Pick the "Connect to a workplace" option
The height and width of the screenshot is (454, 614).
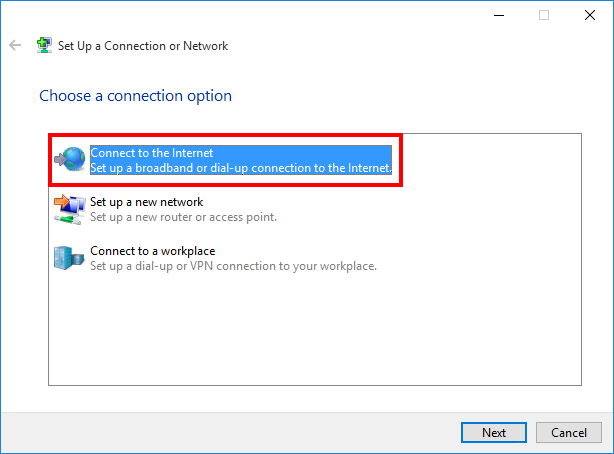[152, 251]
